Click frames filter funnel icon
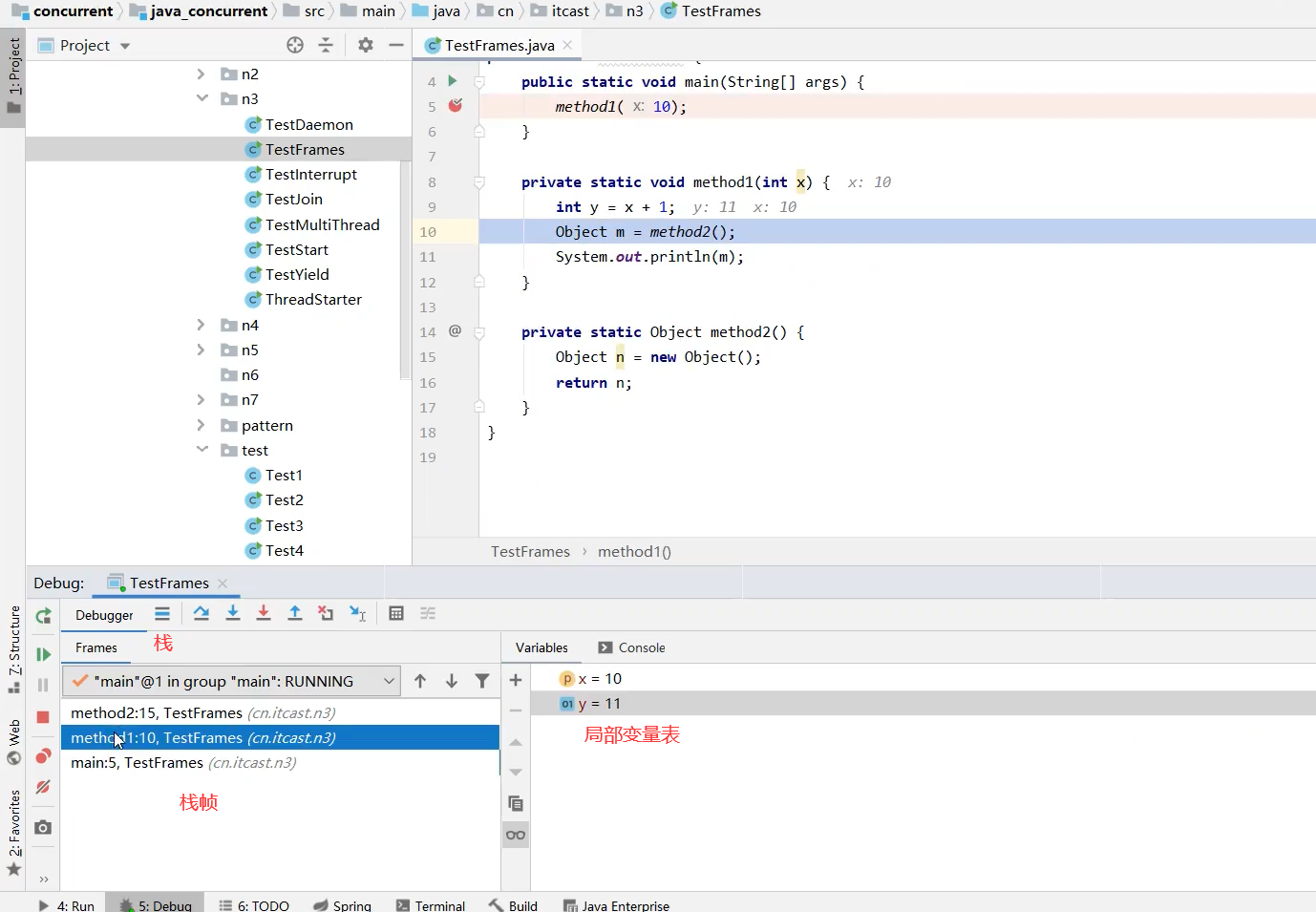This screenshot has width=1316, height=912. (482, 681)
